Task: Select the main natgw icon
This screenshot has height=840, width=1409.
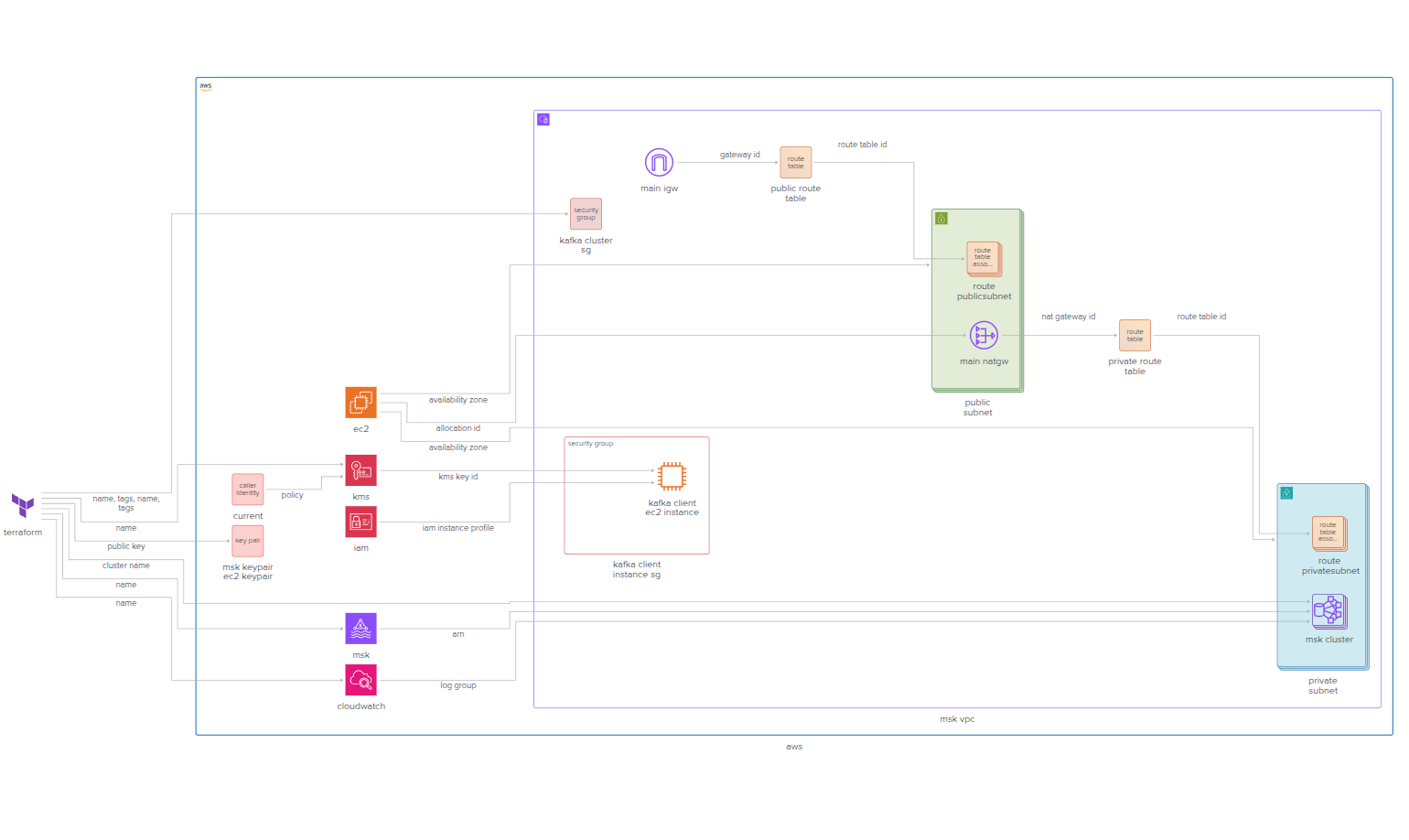Action: [x=984, y=335]
